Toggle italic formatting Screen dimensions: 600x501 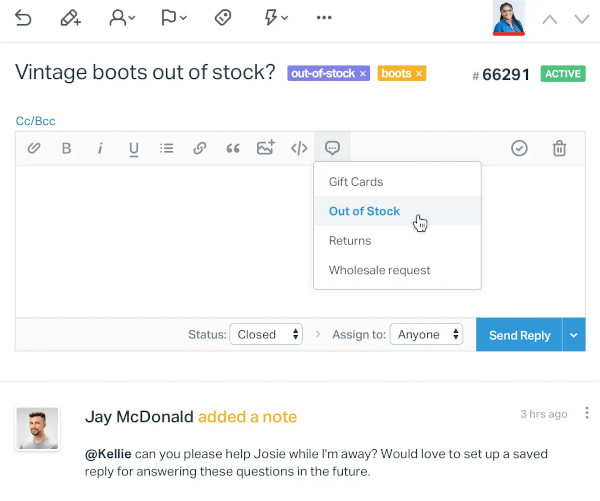tap(100, 148)
